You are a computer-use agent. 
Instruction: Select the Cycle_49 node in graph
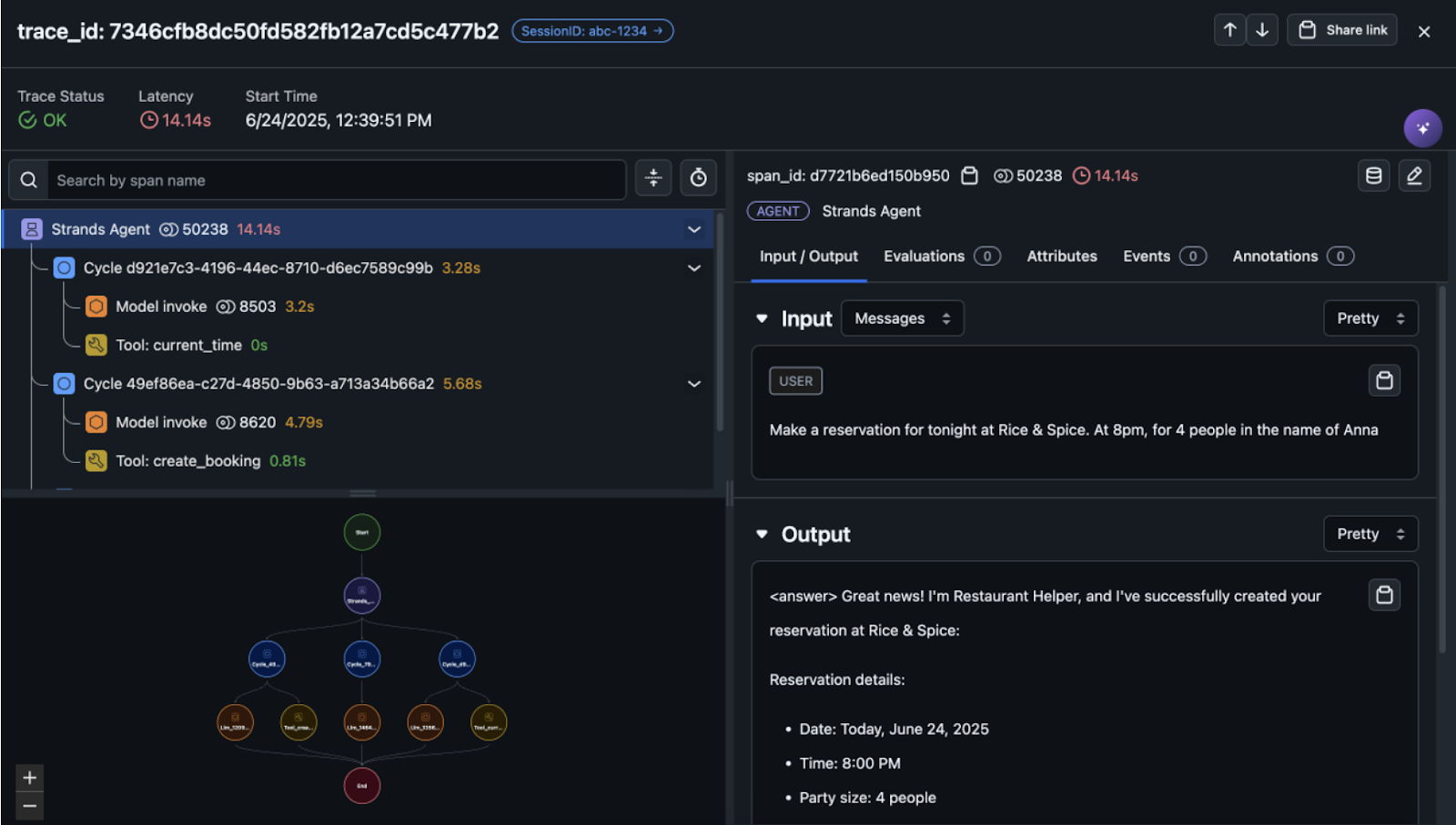point(267,659)
